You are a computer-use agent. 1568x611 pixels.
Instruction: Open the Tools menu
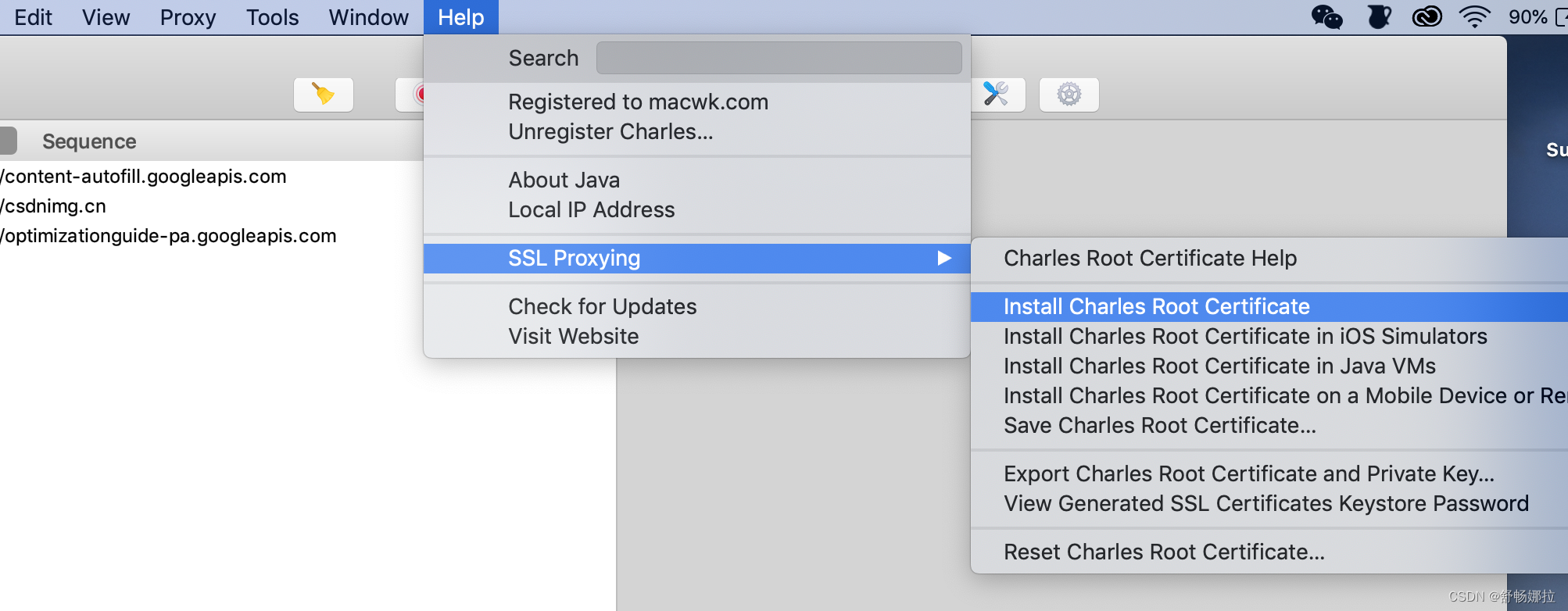[x=272, y=17]
